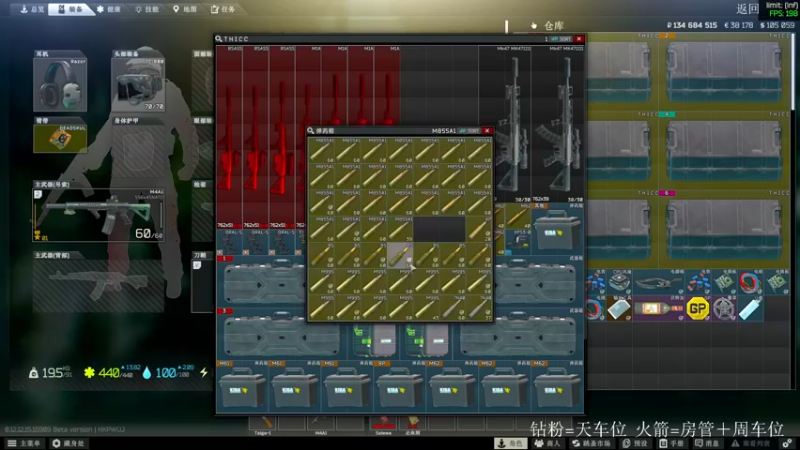Sort the THICC case contents
800x450 pixels.
(562, 39)
